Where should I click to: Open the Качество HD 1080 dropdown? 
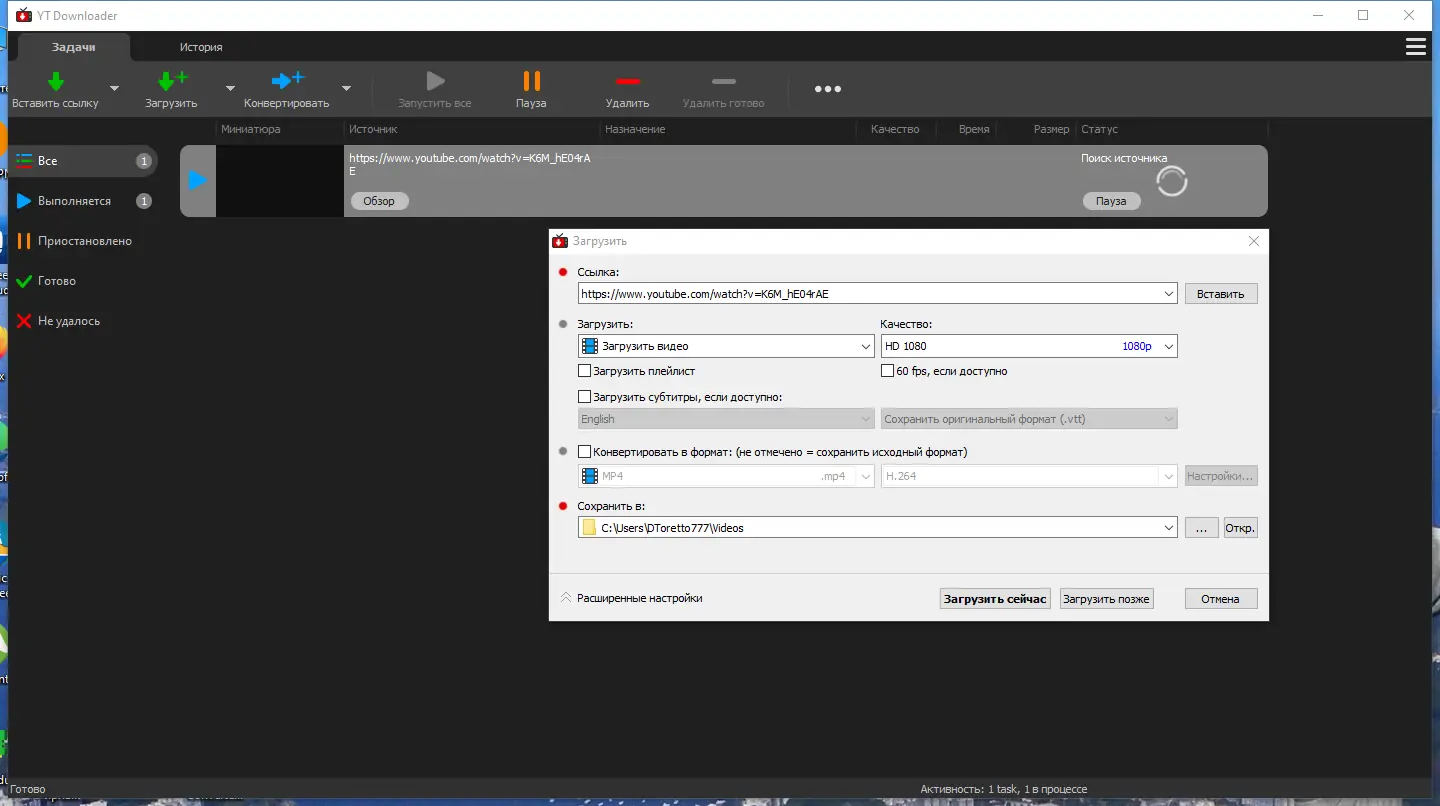coord(1029,346)
